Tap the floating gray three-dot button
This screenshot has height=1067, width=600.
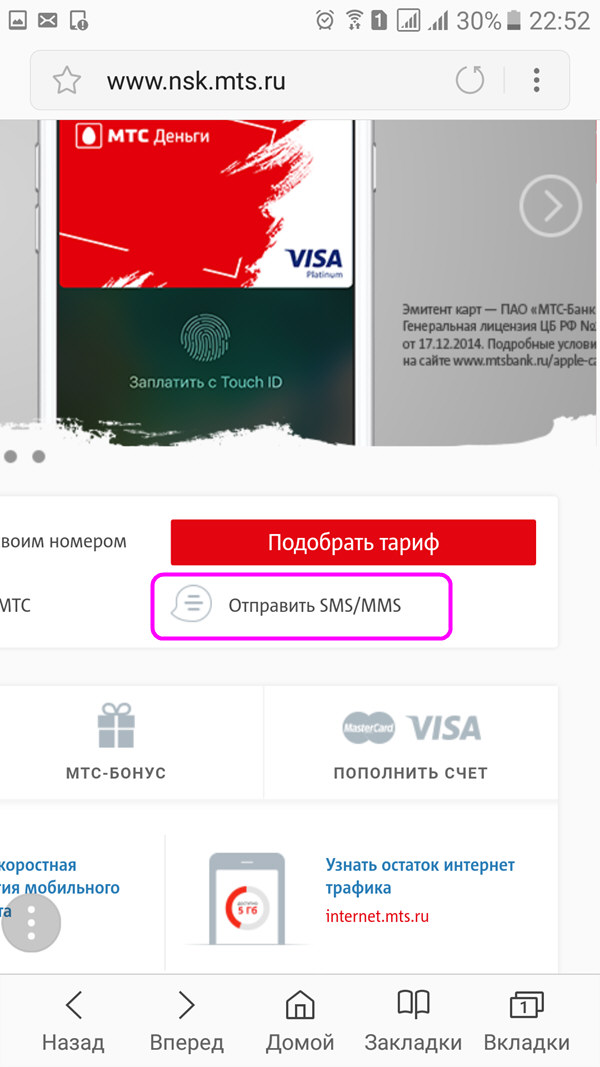(x=31, y=923)
